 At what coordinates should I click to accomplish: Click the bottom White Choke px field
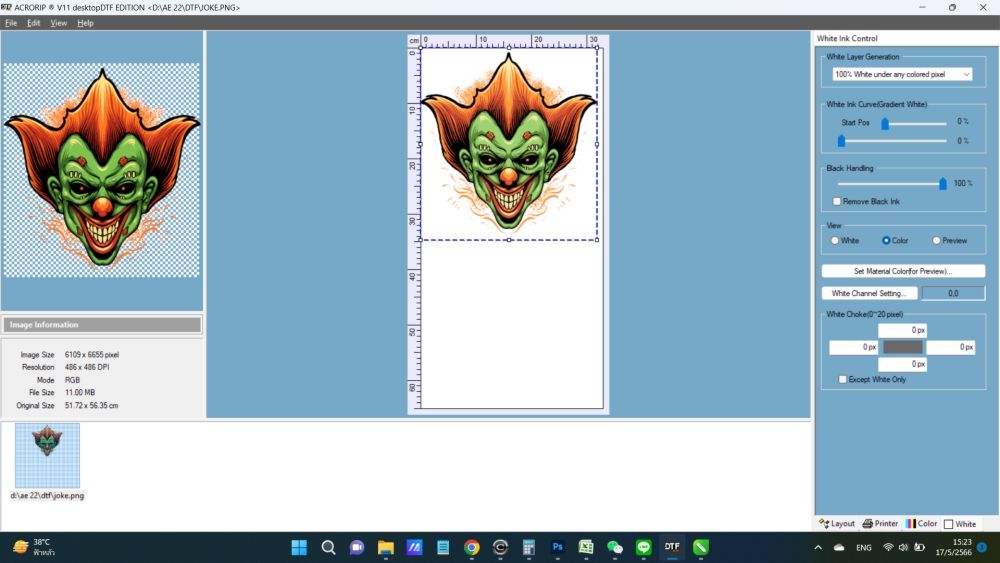click(902, 364)
